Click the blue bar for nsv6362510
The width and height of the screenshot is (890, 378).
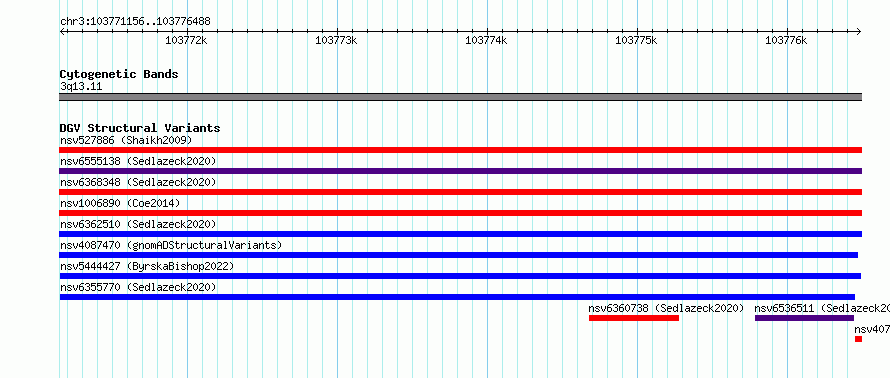coord(460,234)
